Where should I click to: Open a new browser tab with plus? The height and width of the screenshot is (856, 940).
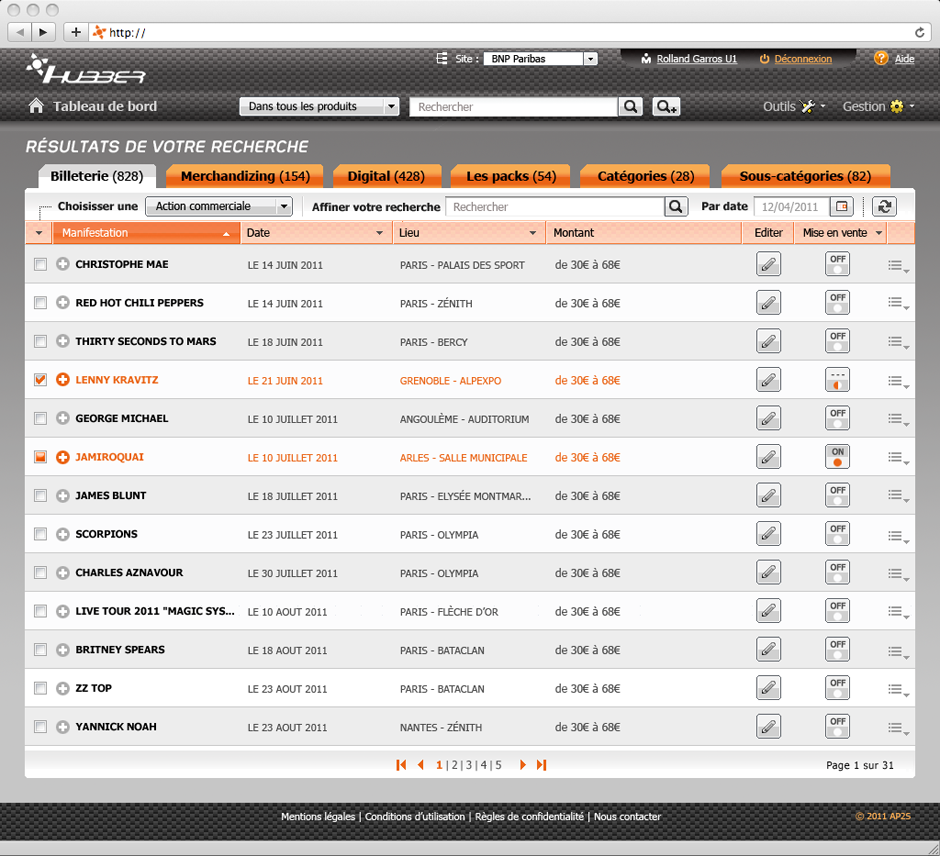(76, 32)
